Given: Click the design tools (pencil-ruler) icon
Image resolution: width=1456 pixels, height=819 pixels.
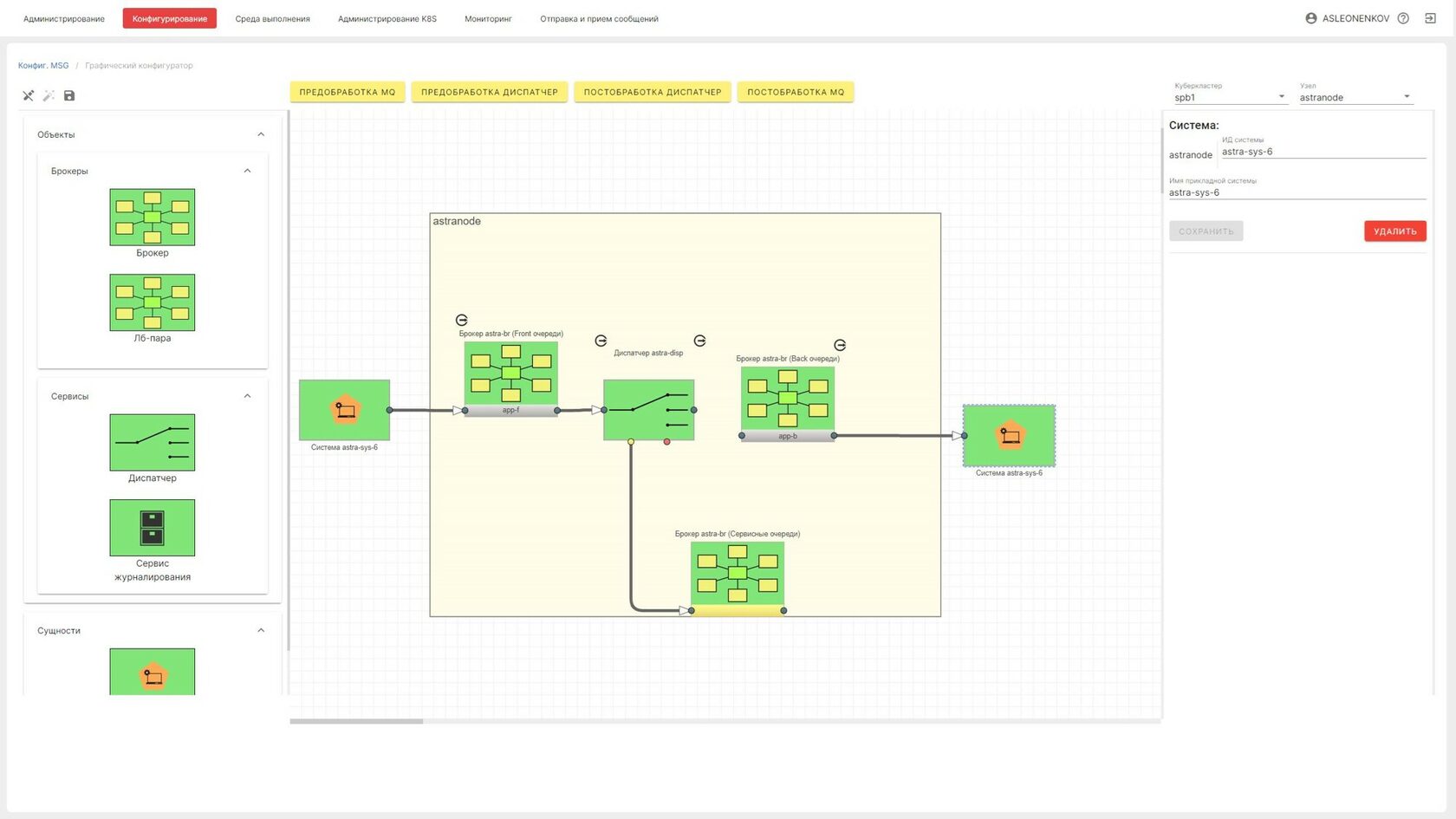Looking at the screenshot, I should click(x=29, y=95).
